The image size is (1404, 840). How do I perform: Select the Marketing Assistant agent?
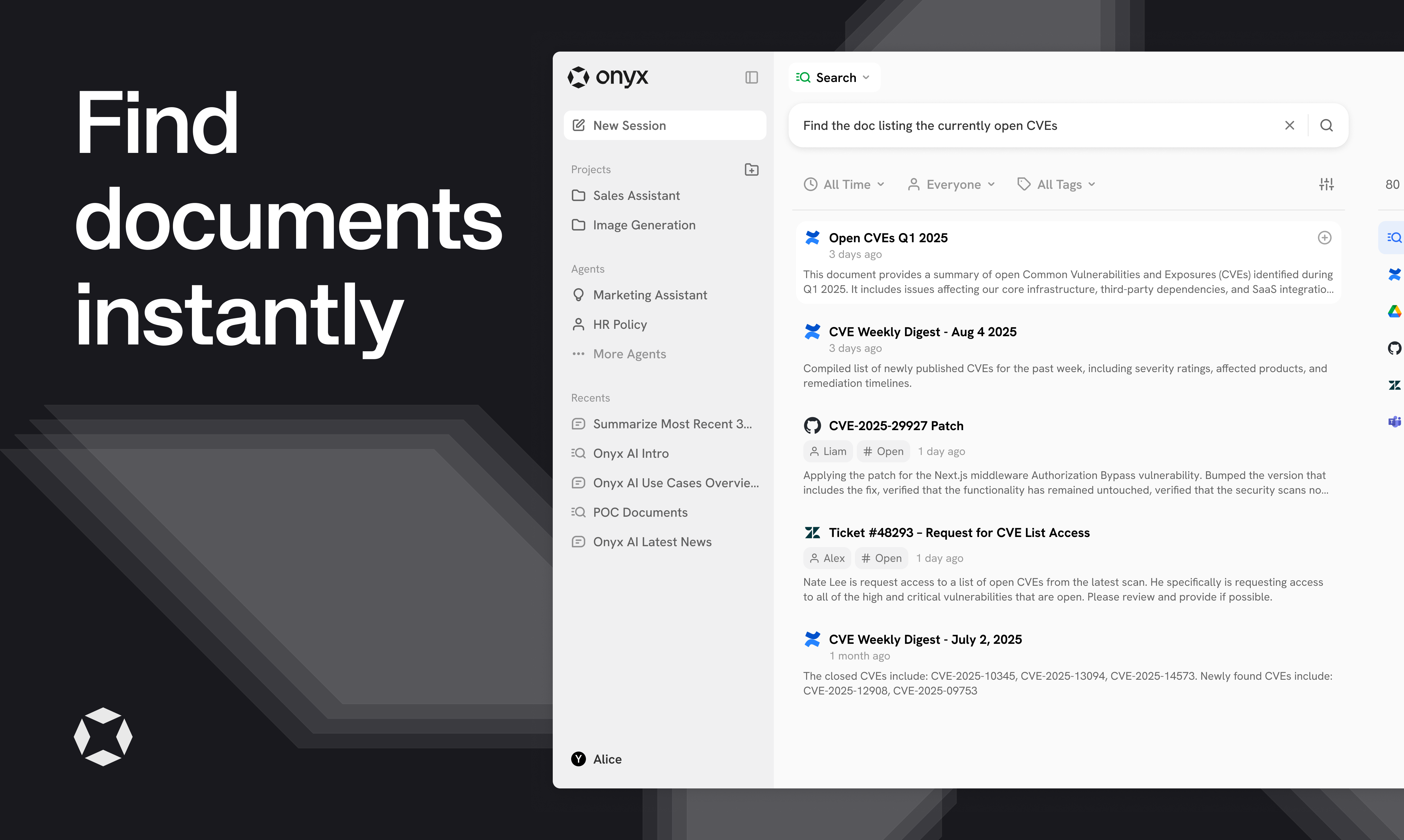click(649, 295)
